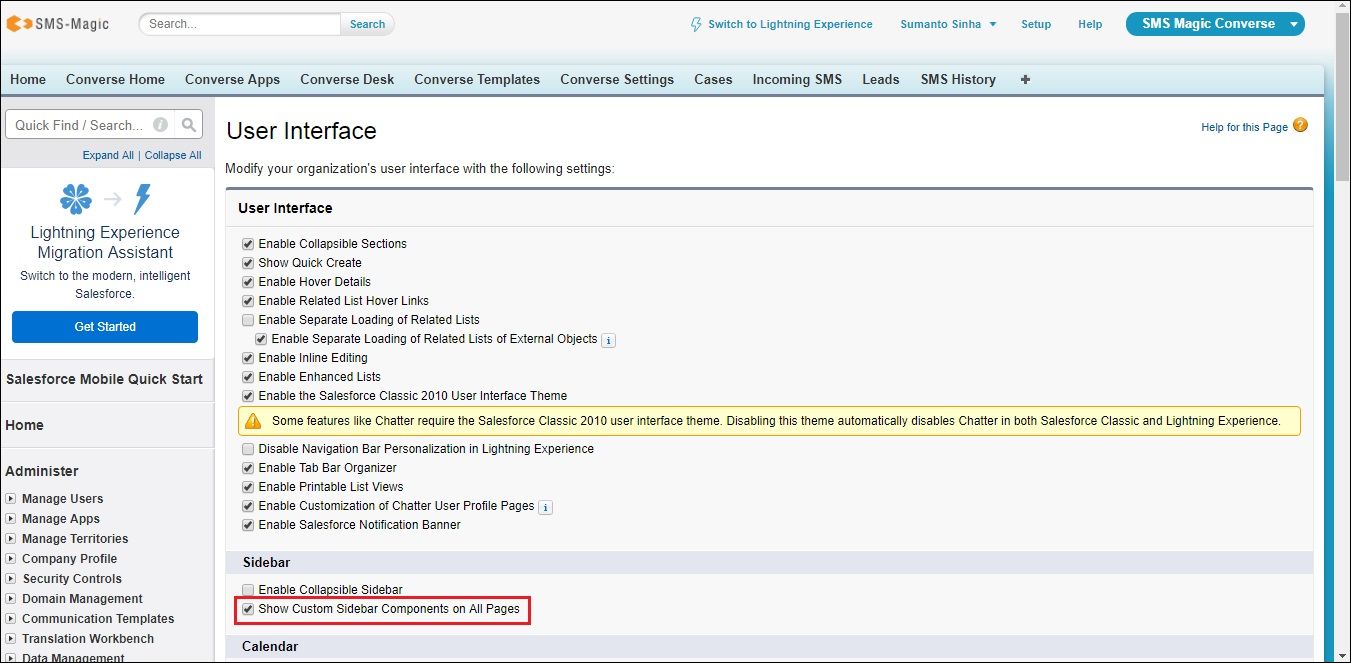Go to Converse Templates tab
The width and height of the screenshot is (1351, 663).
click(477, 79)
